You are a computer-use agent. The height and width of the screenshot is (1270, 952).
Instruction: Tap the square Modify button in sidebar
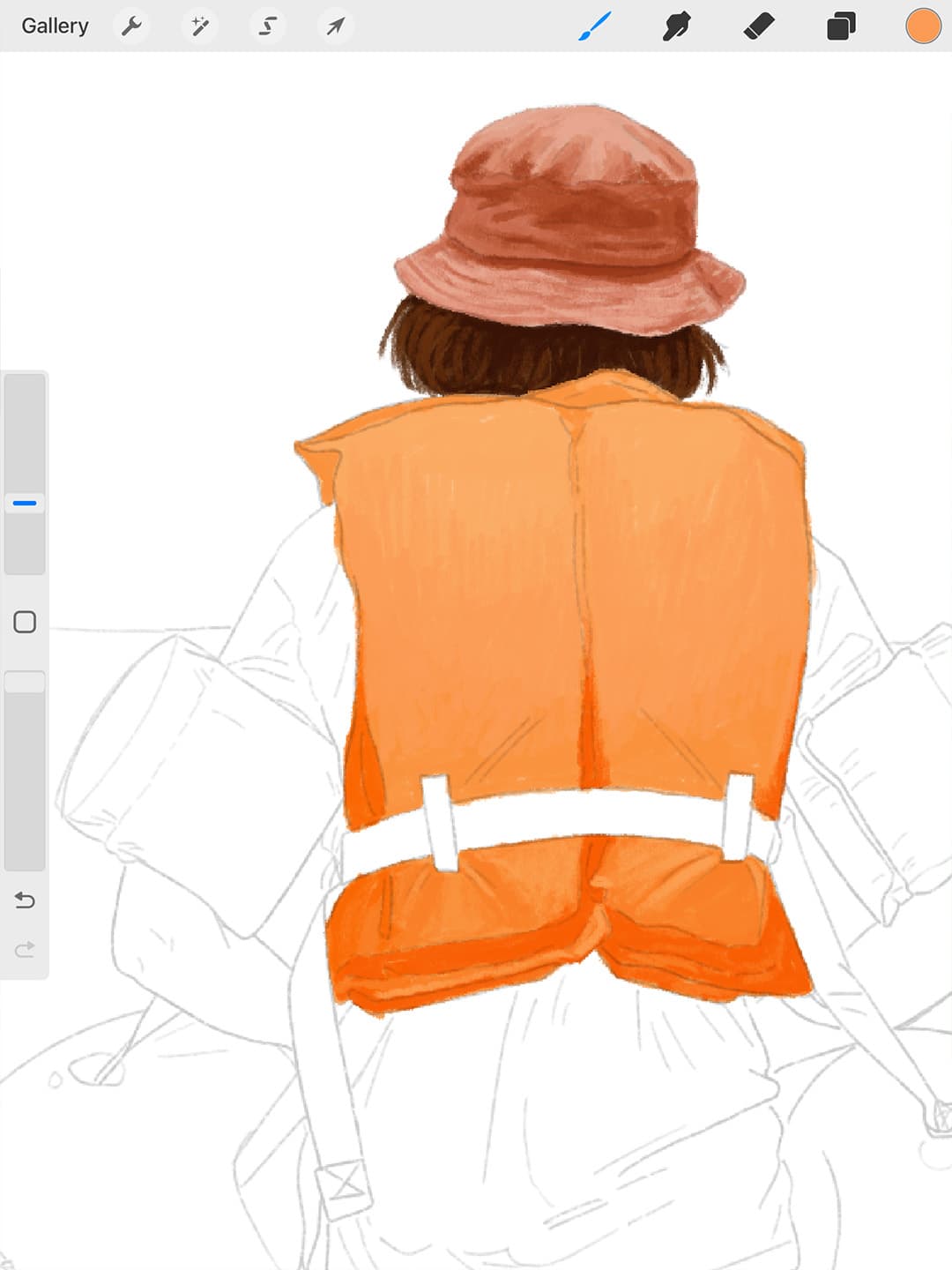pos(25,622)
